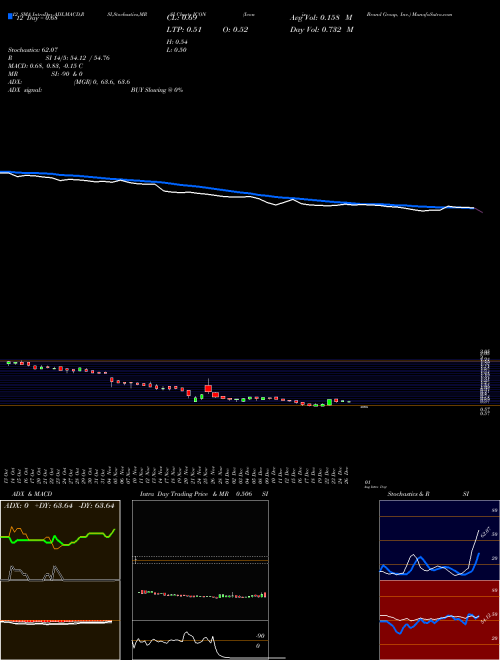
Task: Select the O: 0.52 open price
Action: 235,29
